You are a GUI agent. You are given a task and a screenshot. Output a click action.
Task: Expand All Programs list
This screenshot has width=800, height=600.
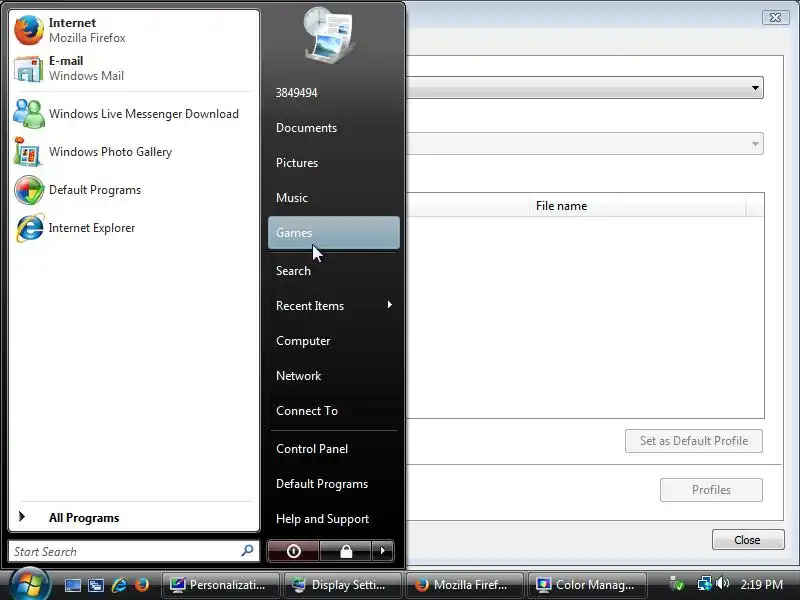[134, 517]
